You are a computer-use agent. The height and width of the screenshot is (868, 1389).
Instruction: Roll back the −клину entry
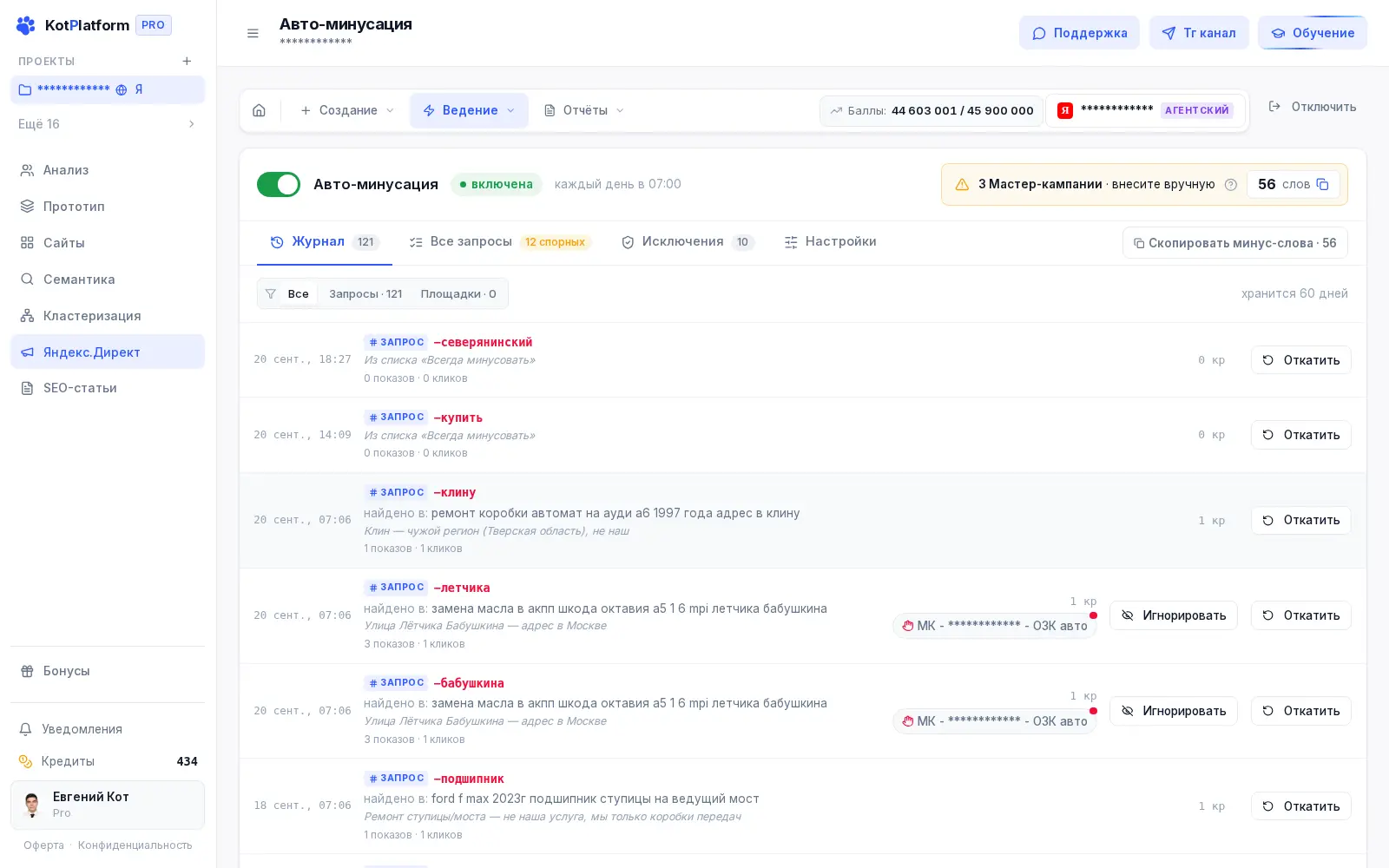tap(1300, 520)
